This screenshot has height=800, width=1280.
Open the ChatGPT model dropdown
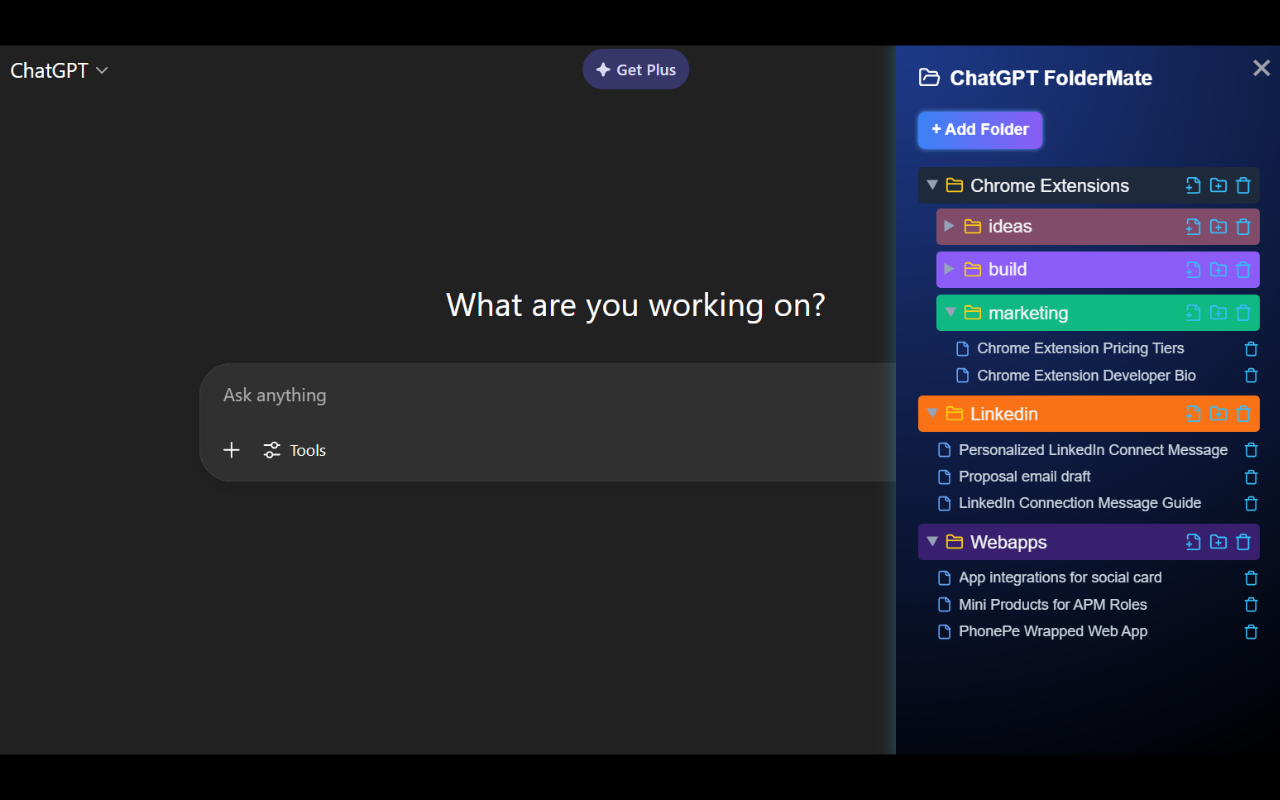[59, 70]
